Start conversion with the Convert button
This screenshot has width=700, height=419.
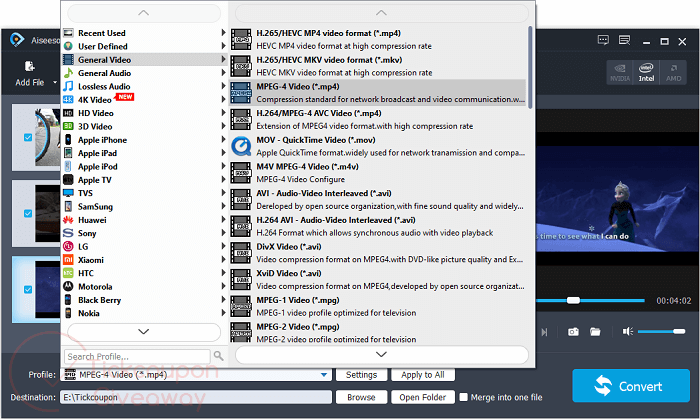tap(631, 386)
